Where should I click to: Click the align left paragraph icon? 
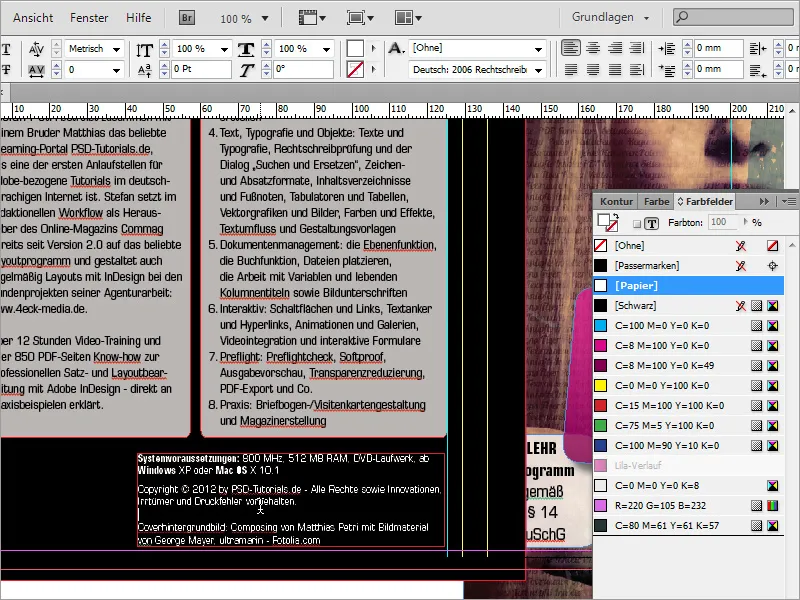tap(571, 48)
